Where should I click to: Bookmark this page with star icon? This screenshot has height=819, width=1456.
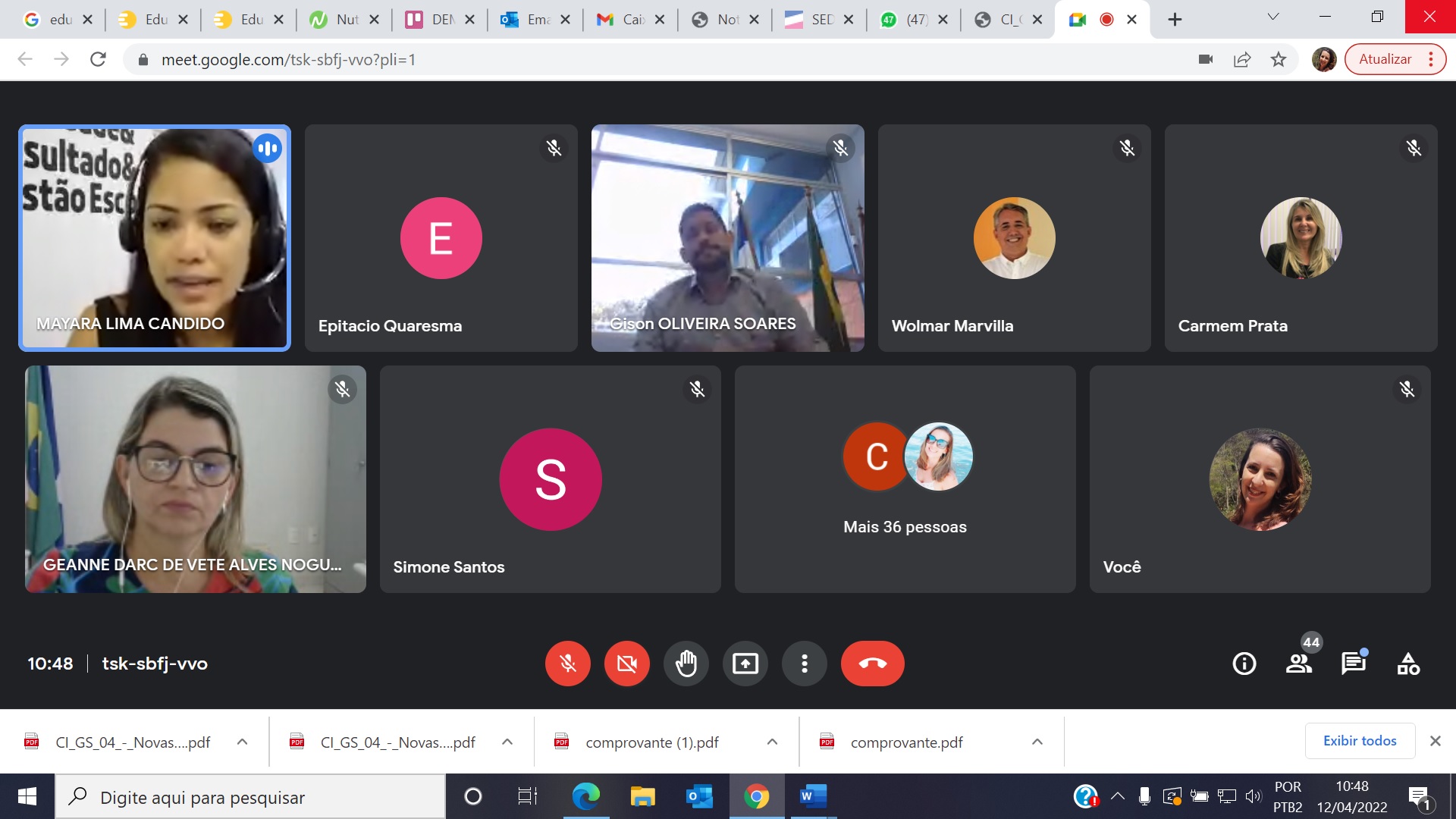coord(1279,59)
